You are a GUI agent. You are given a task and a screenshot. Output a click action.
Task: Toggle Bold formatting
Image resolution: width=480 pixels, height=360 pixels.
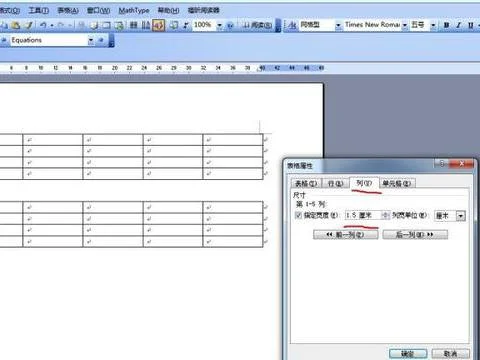[447, 25]
